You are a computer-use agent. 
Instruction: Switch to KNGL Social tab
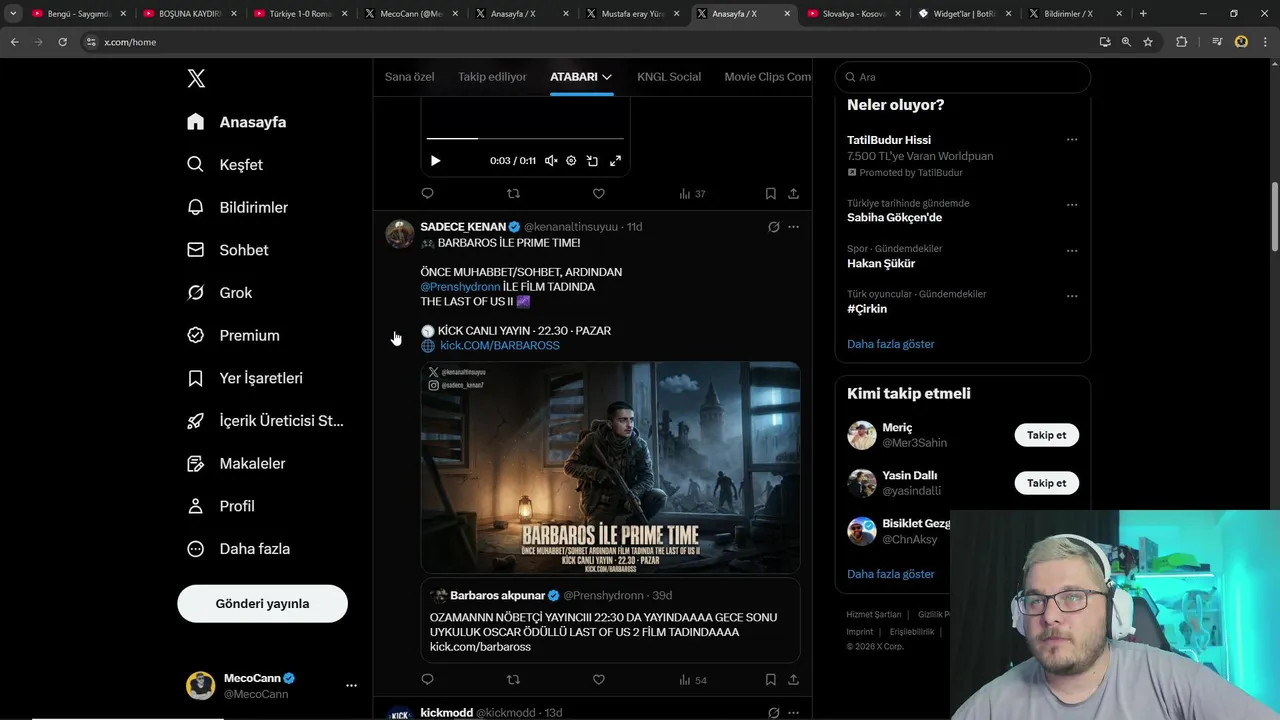[x=669, y=77]
